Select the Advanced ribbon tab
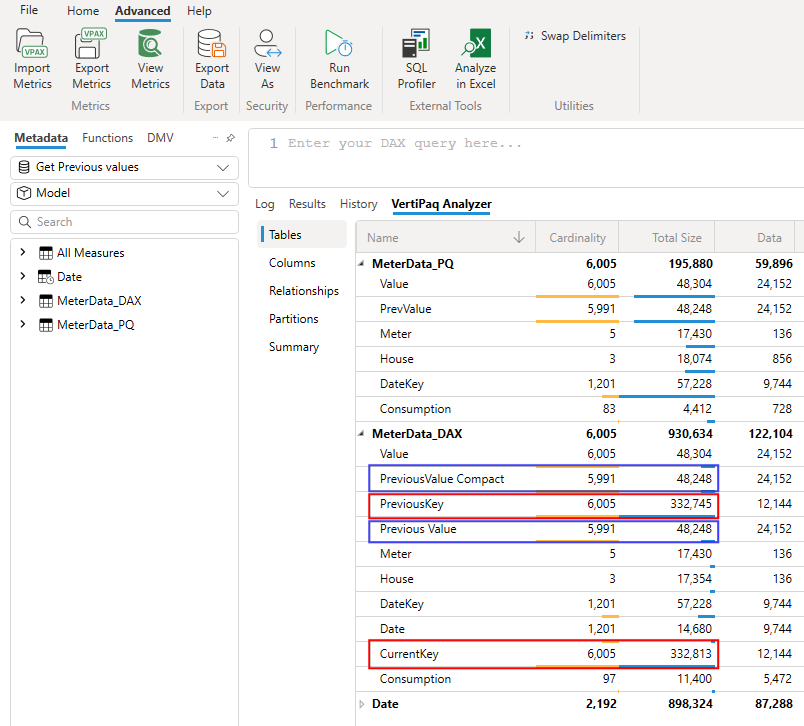The height and width of the screenshot is (726, 804). coord(143,11)
